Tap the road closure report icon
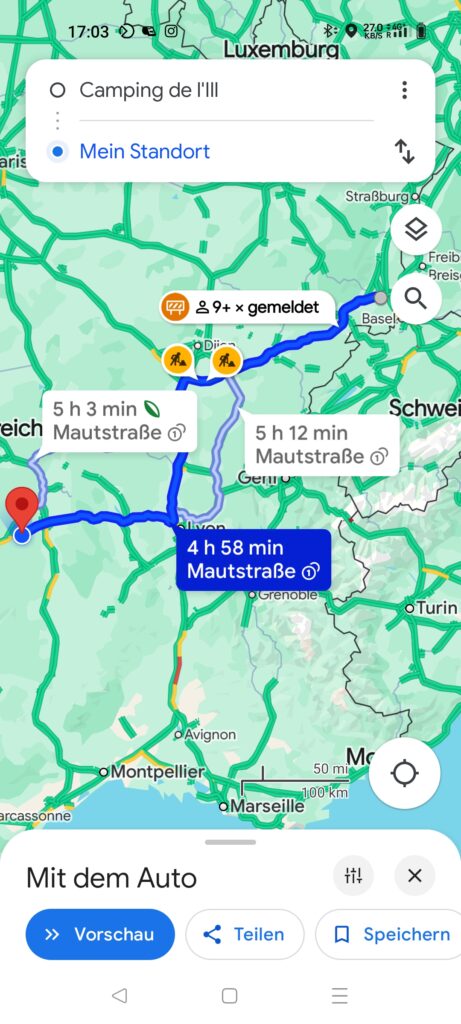 point(175,307)
